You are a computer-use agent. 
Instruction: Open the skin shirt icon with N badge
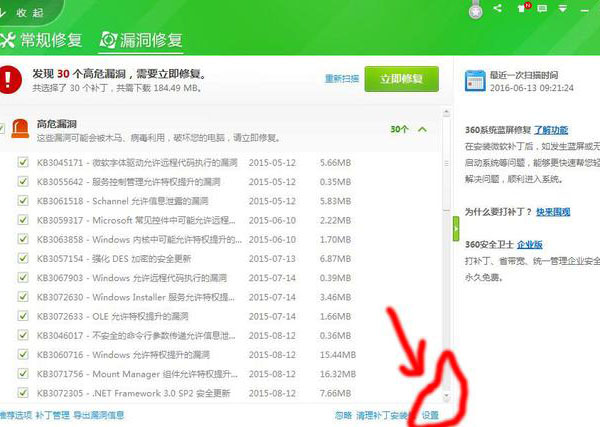(523, 8)
